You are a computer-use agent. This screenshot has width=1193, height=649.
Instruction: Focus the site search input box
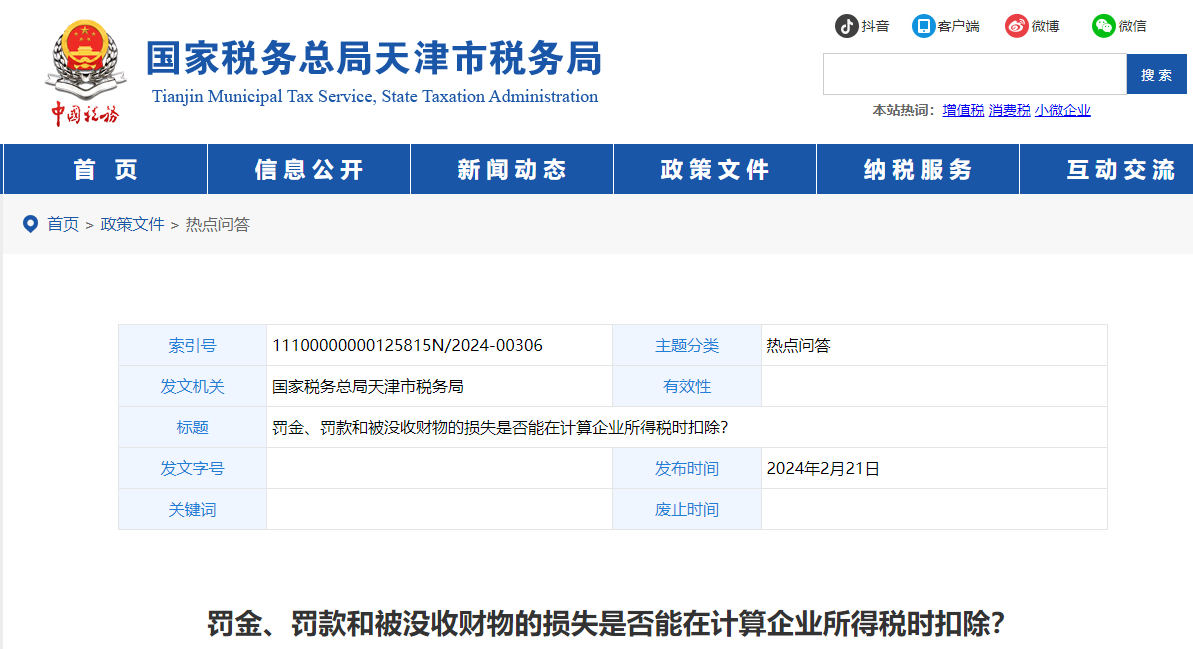pos(975,75)
